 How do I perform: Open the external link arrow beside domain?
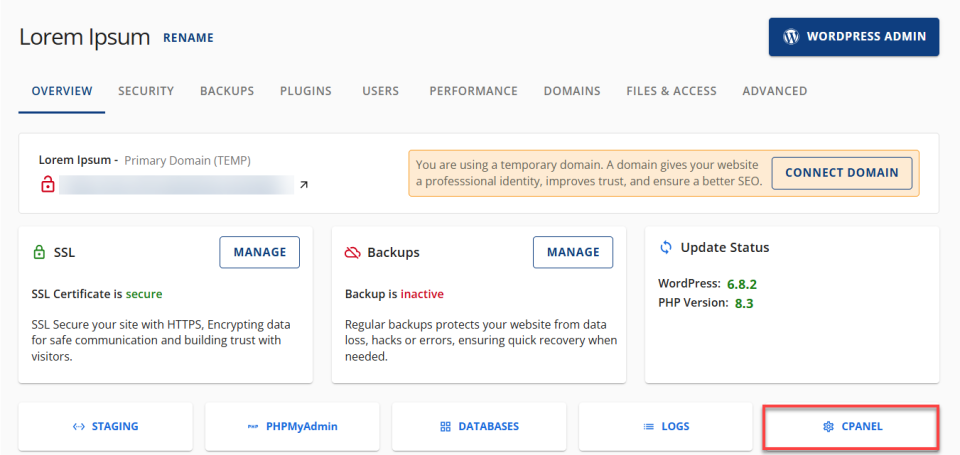coord(304,185)
